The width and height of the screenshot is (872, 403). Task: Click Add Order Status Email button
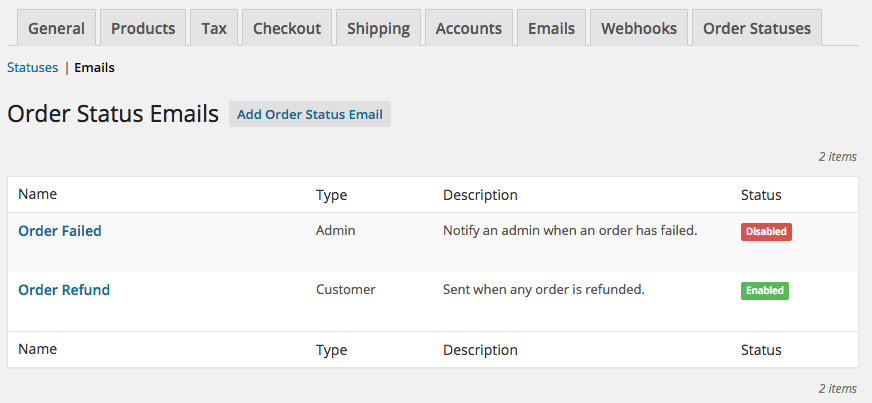click(x=310, y=114)
